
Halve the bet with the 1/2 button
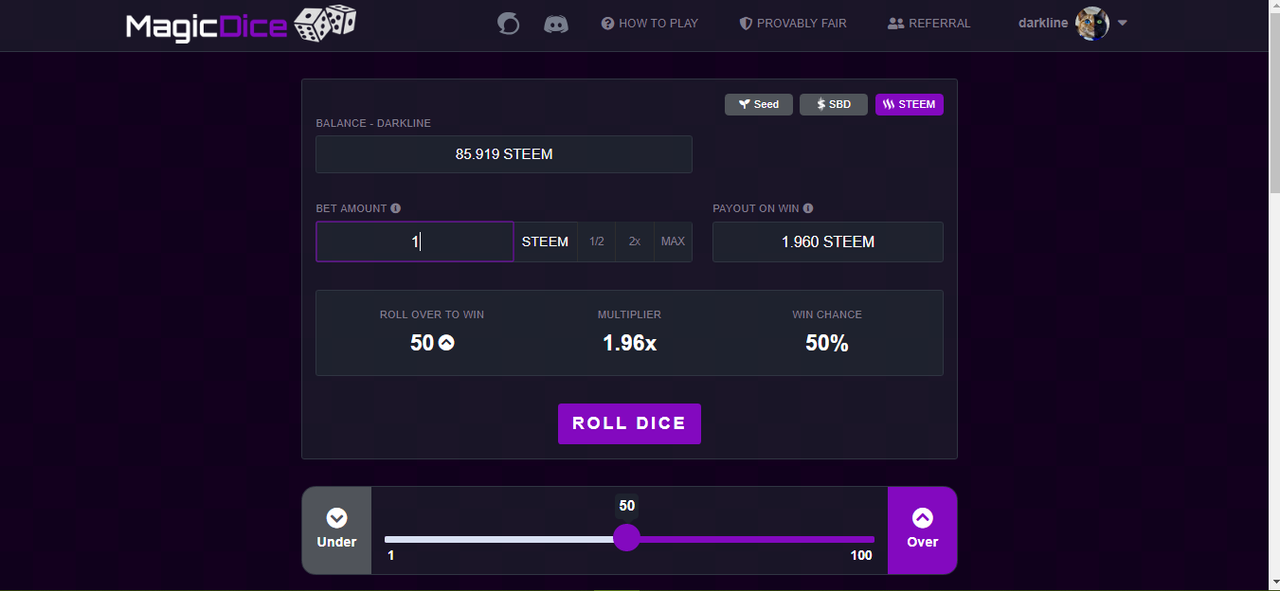click(x=597, y=242)
